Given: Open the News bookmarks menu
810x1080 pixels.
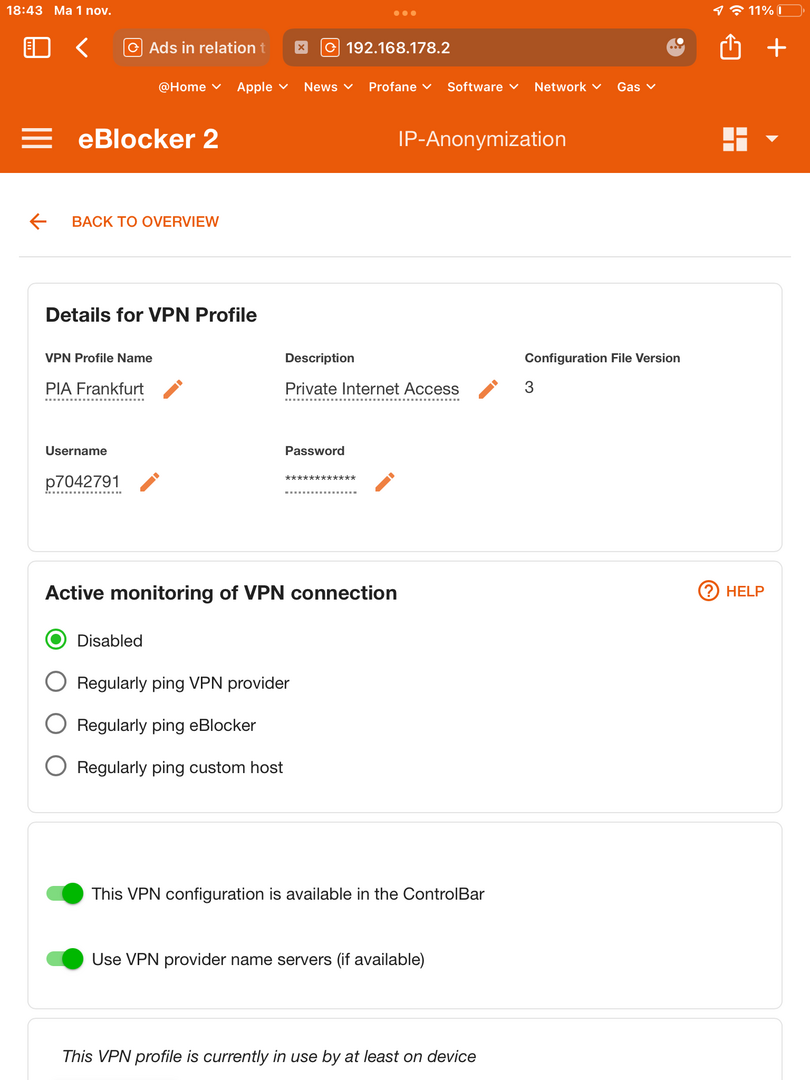Looking at the screenshot, I should (328, 87).
